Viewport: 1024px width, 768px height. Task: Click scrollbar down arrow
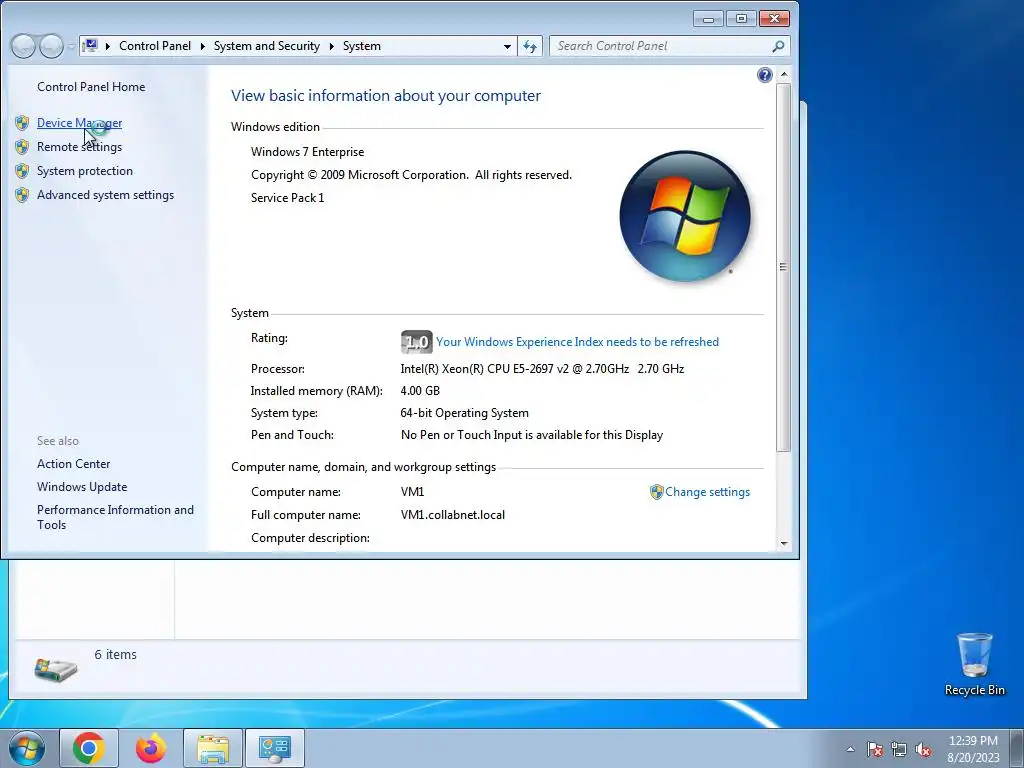pyautogui.click(x=784, y=543)
